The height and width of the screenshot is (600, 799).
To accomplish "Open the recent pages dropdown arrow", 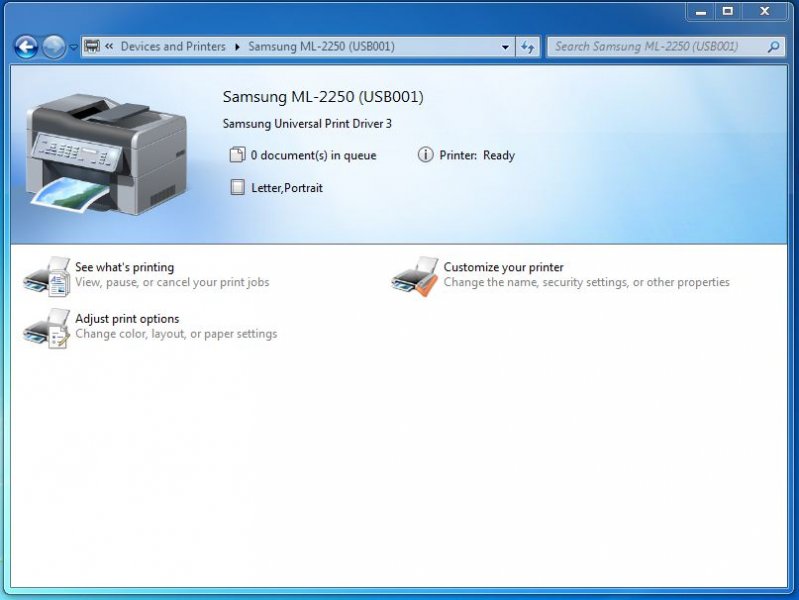I will pyautogui.click(x=73, y=47).
